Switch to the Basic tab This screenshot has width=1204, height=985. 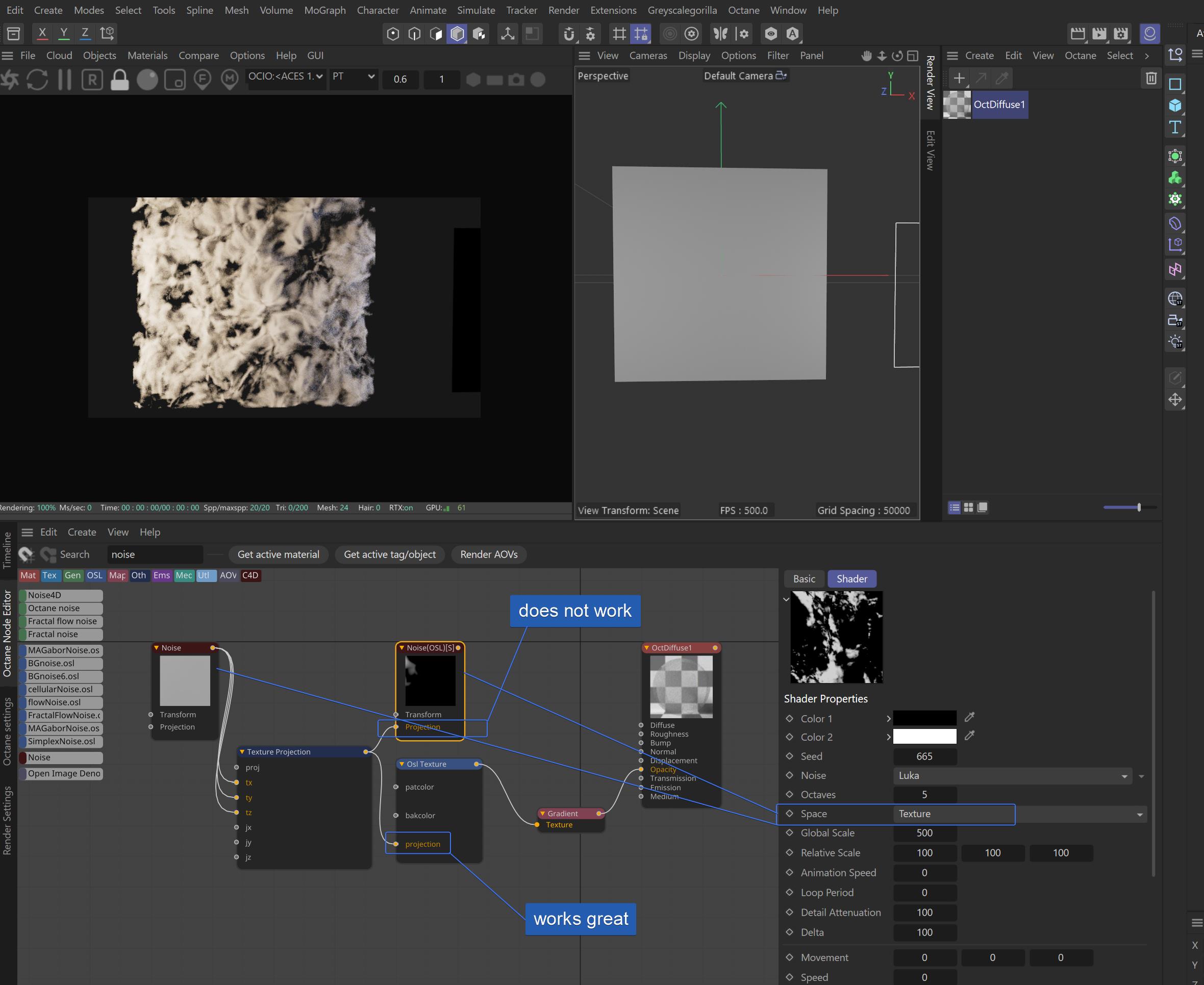point(804,579)
